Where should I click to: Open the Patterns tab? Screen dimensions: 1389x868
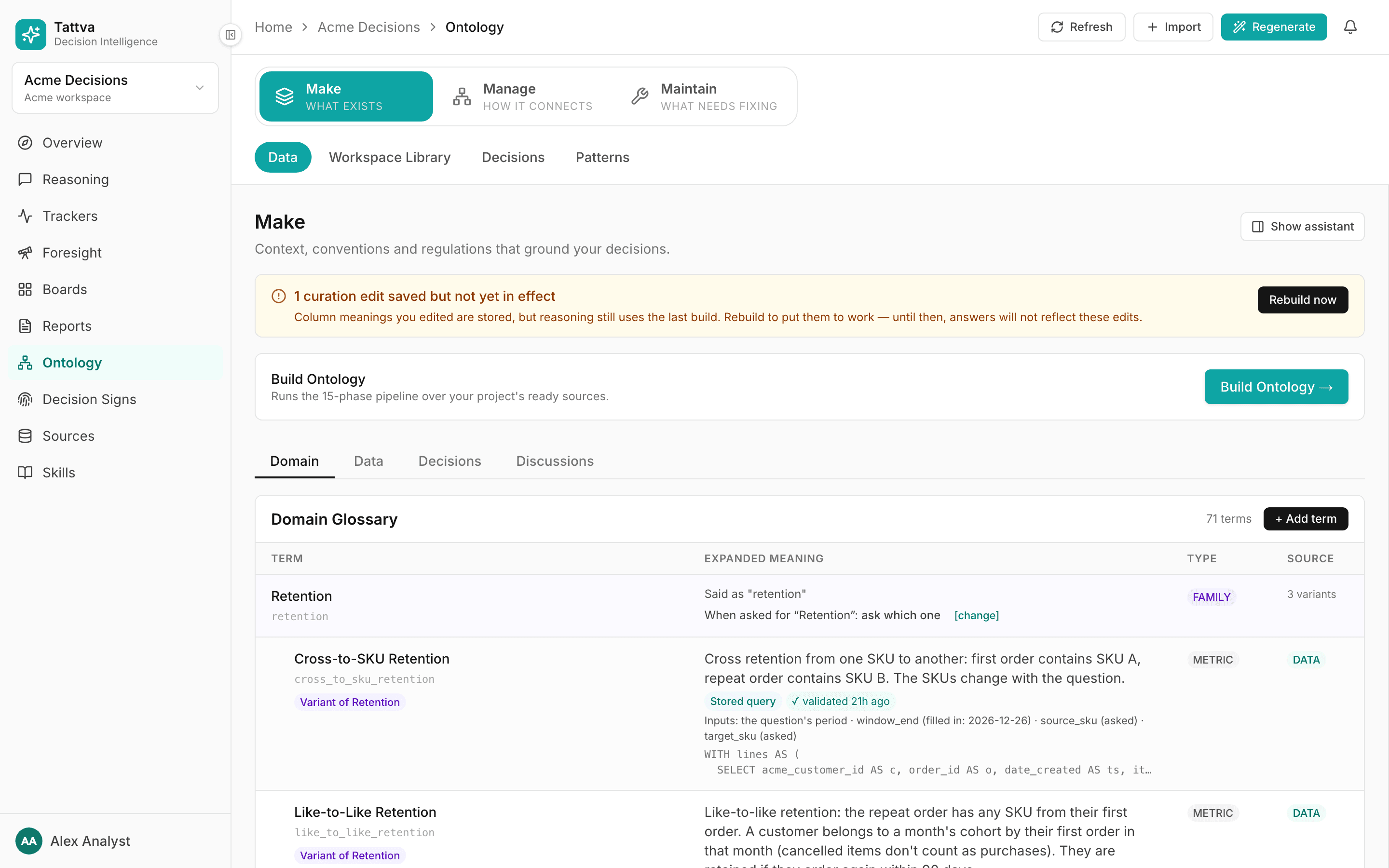point(603,157)
